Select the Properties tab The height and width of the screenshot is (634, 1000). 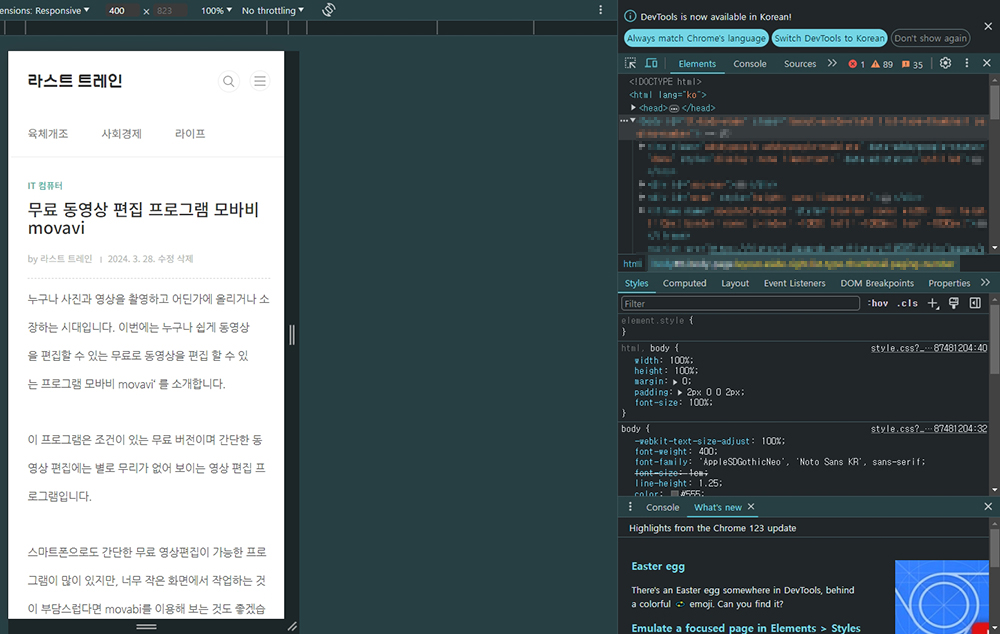(x=949, y=283)
